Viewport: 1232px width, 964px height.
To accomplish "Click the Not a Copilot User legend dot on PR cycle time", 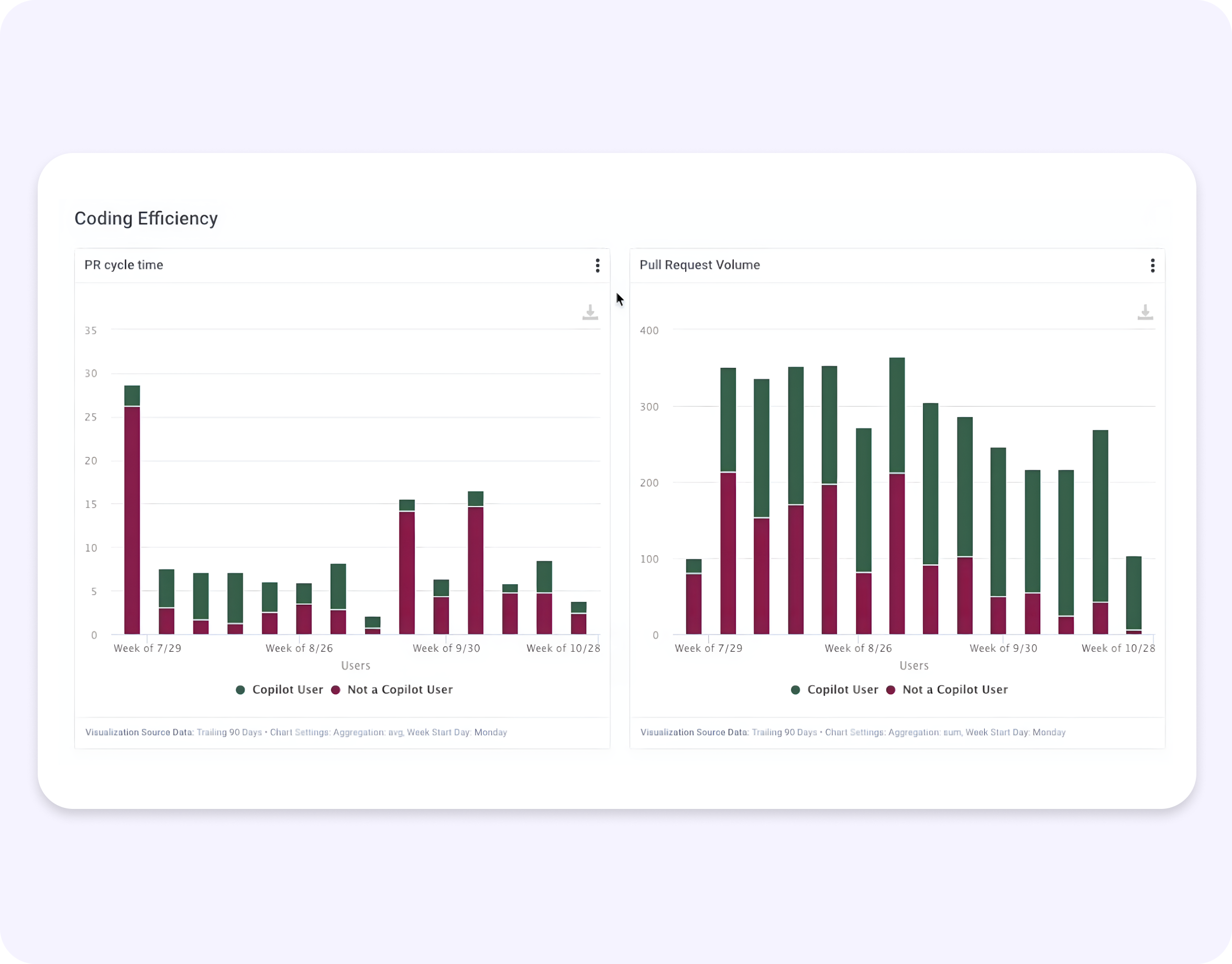I will click(x=335, y=689).
